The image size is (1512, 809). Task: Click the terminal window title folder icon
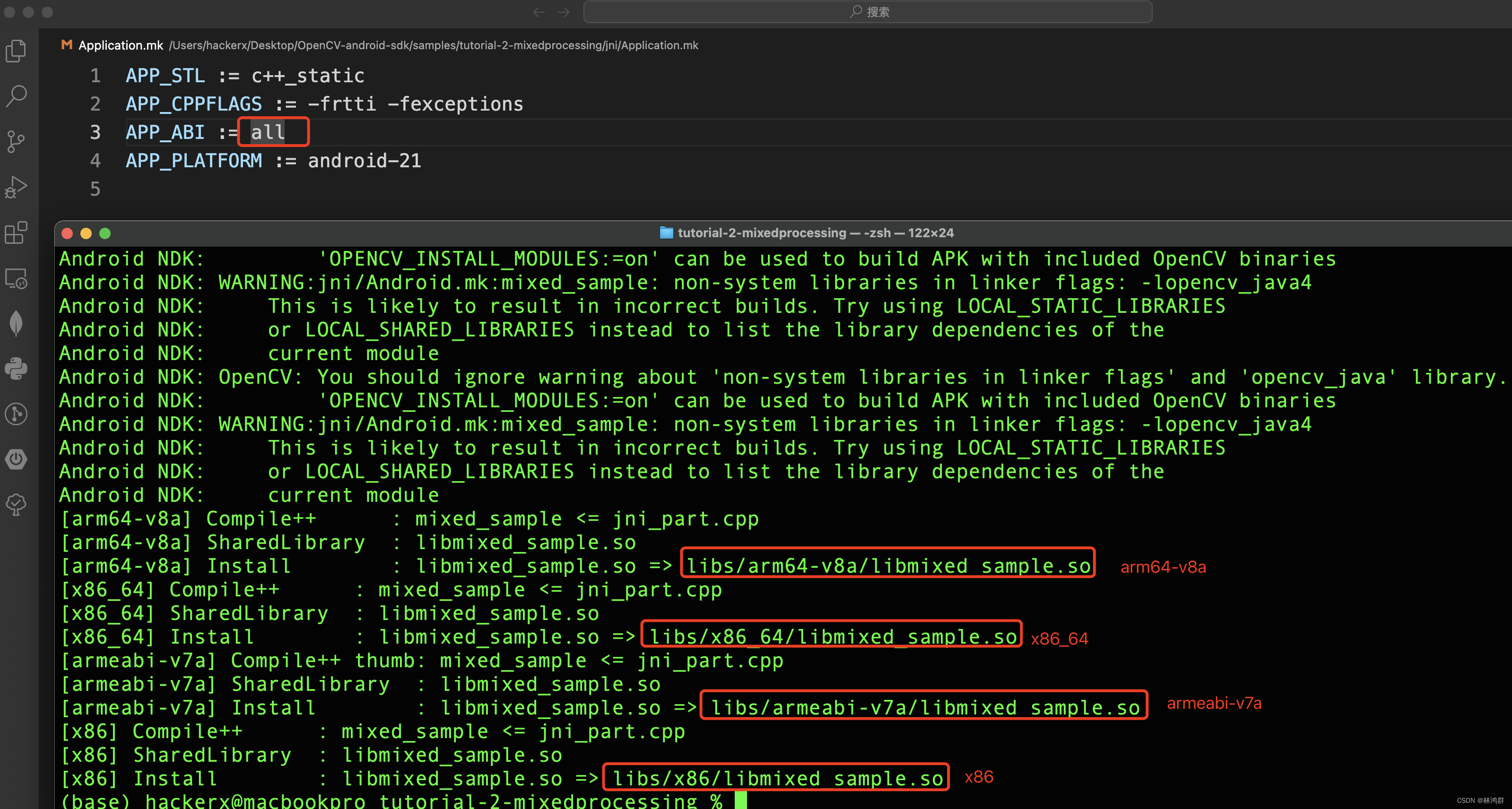pos(666,233)
